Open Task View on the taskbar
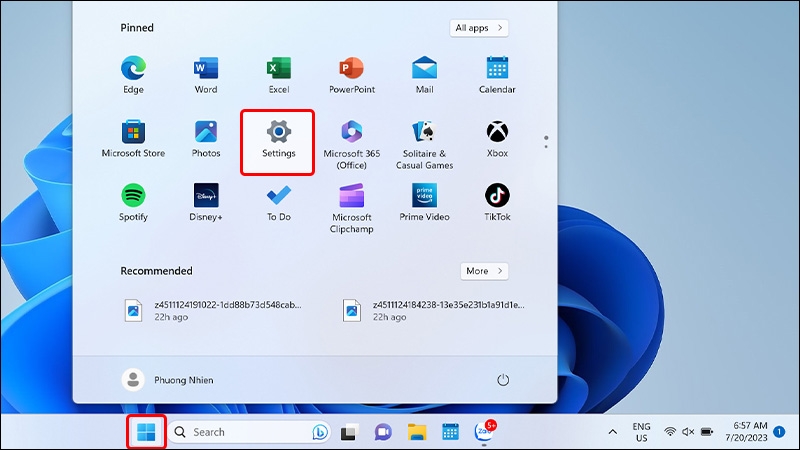The width and height of the screenshot is (800, 450). tap(349, 432)
